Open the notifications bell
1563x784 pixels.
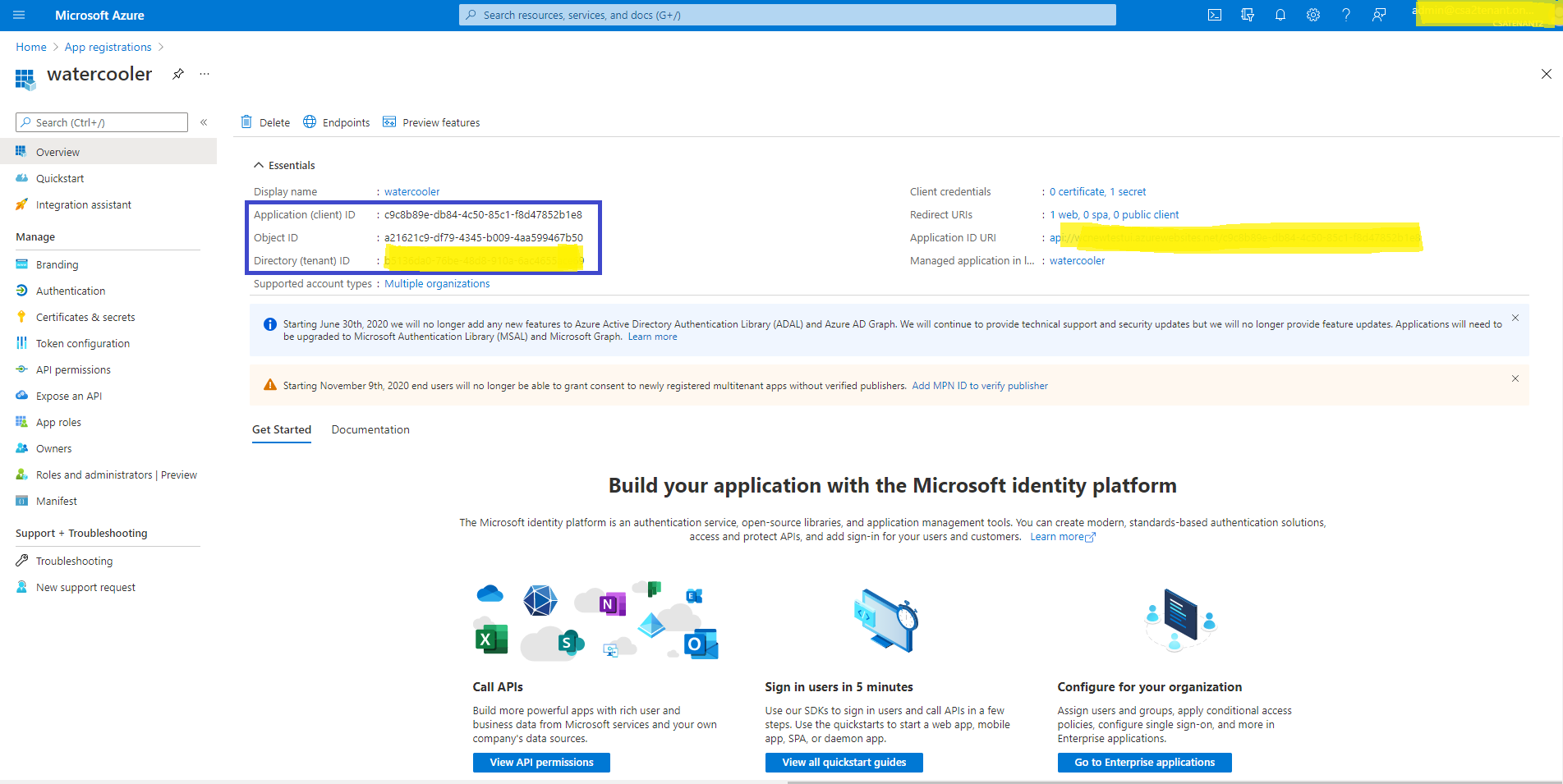pyautogui.click(x=1280, y=15)
